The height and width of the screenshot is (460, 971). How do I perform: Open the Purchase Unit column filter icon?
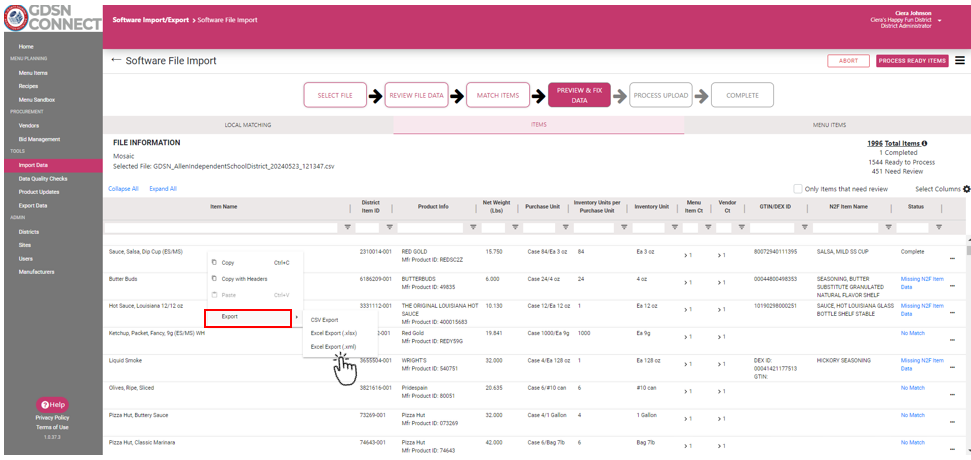[x=565, y=227]
